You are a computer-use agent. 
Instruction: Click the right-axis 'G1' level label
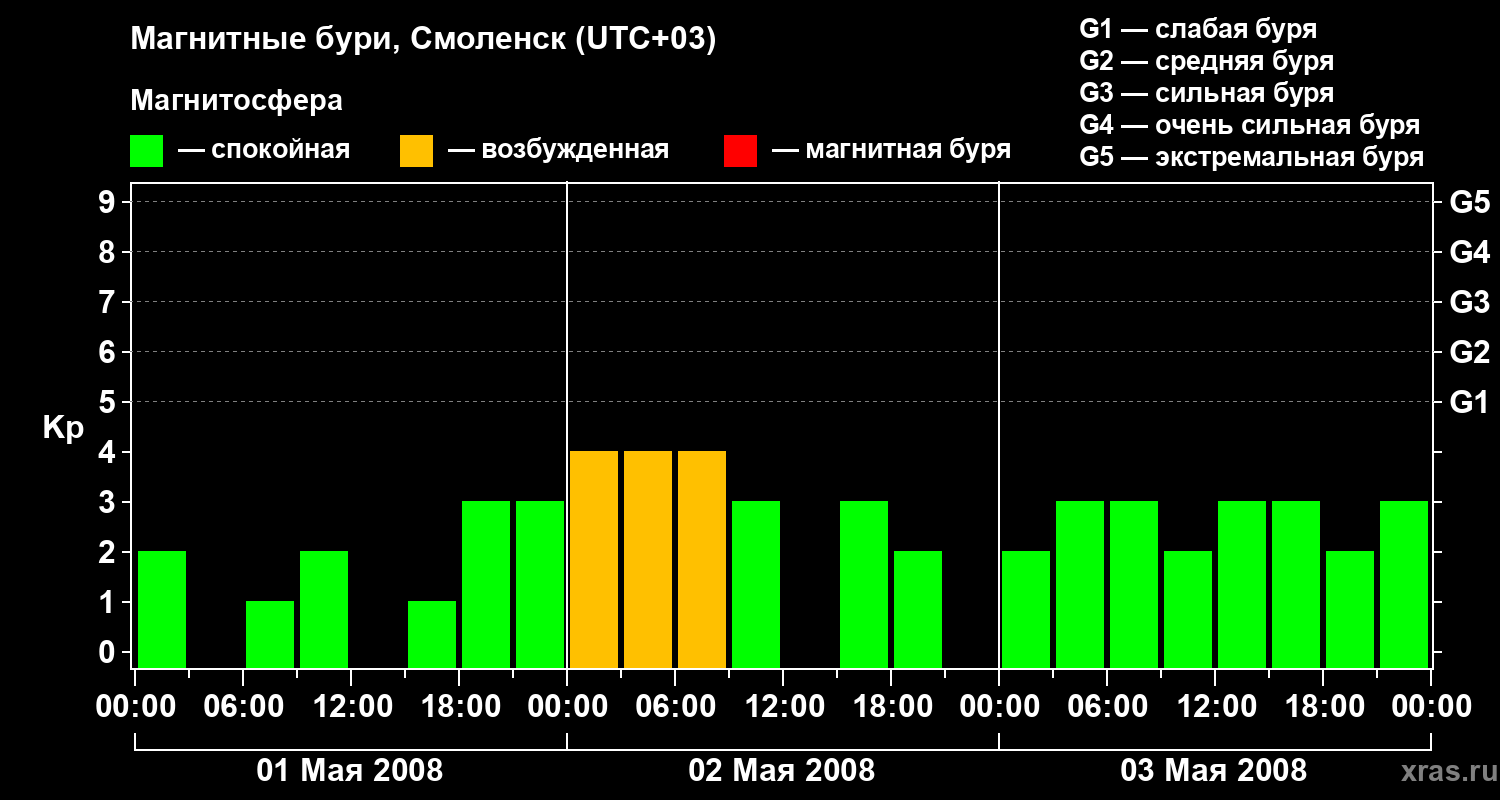click(1469, 403)
